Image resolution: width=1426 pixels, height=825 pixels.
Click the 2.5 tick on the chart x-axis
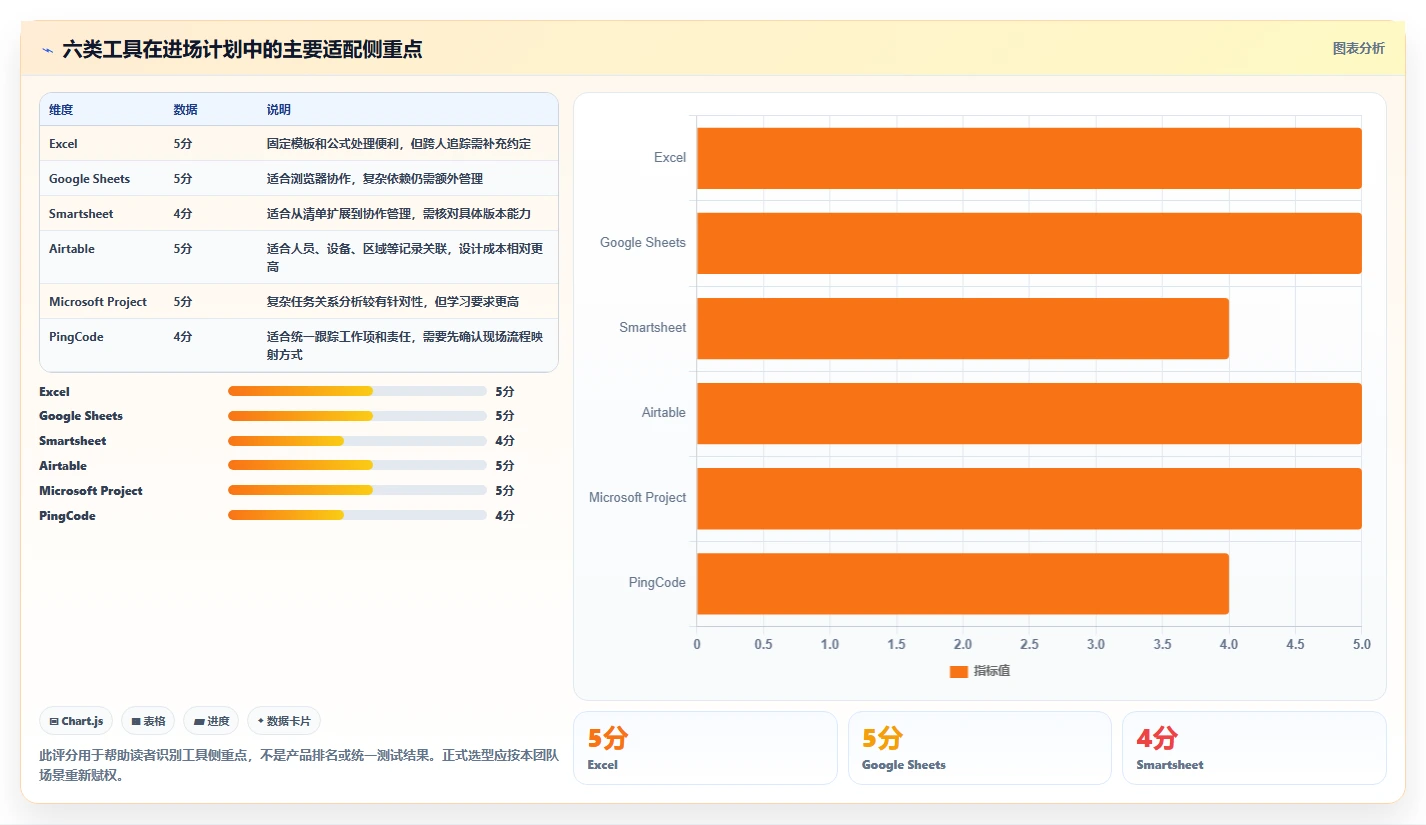coord(1029,644)
